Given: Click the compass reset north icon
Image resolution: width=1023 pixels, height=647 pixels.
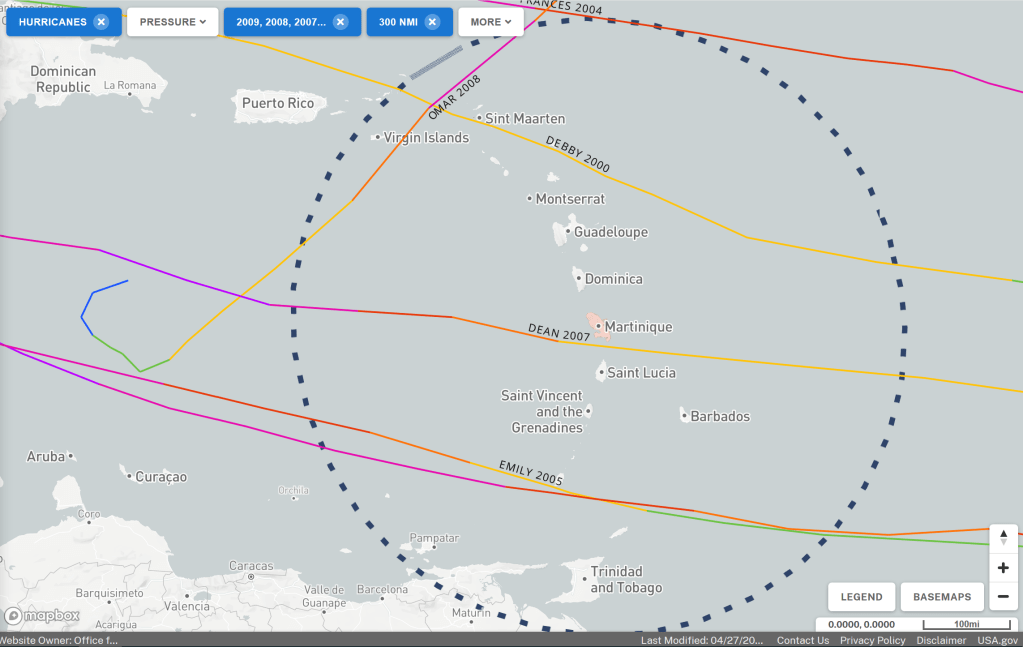Looking at the screenshot, I should click(x=1003, y=537).
